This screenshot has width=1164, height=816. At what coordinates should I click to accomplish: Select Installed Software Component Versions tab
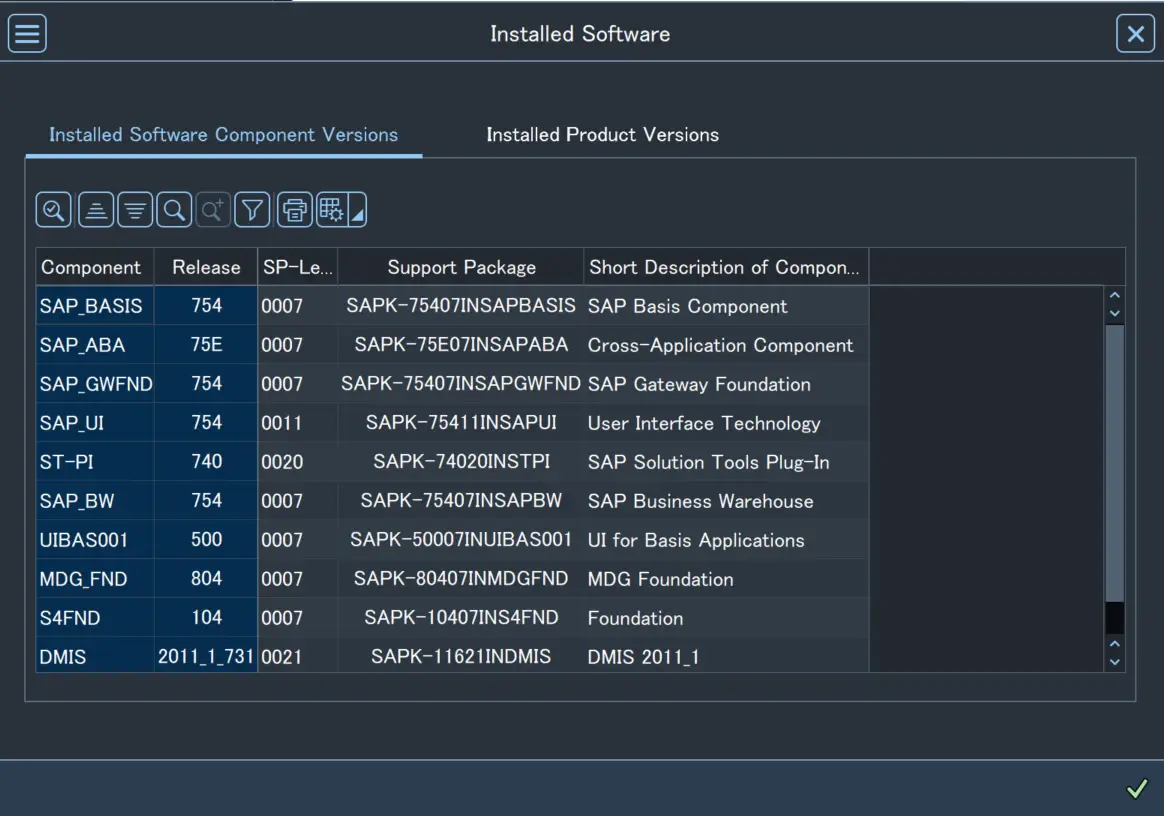coord(223,134)
